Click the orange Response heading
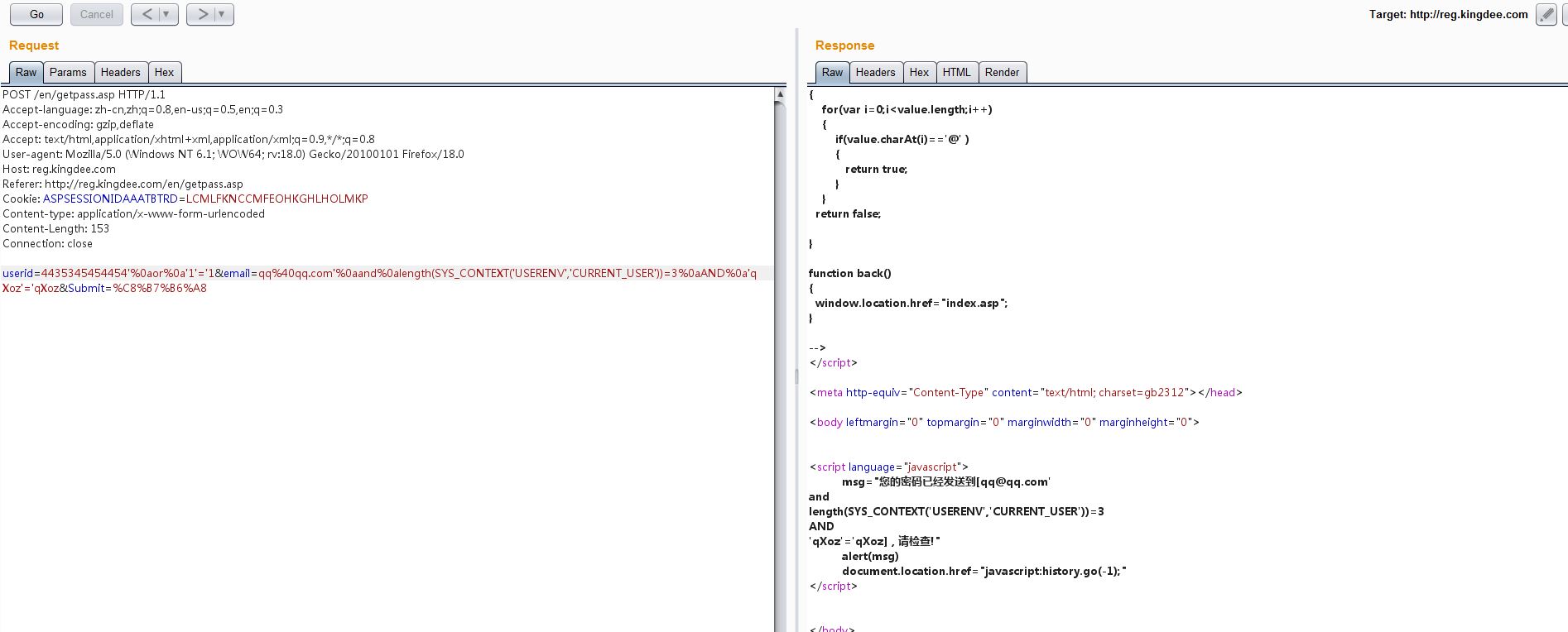The width and height of the screenshot is (1568, 632). coord(844,45)
